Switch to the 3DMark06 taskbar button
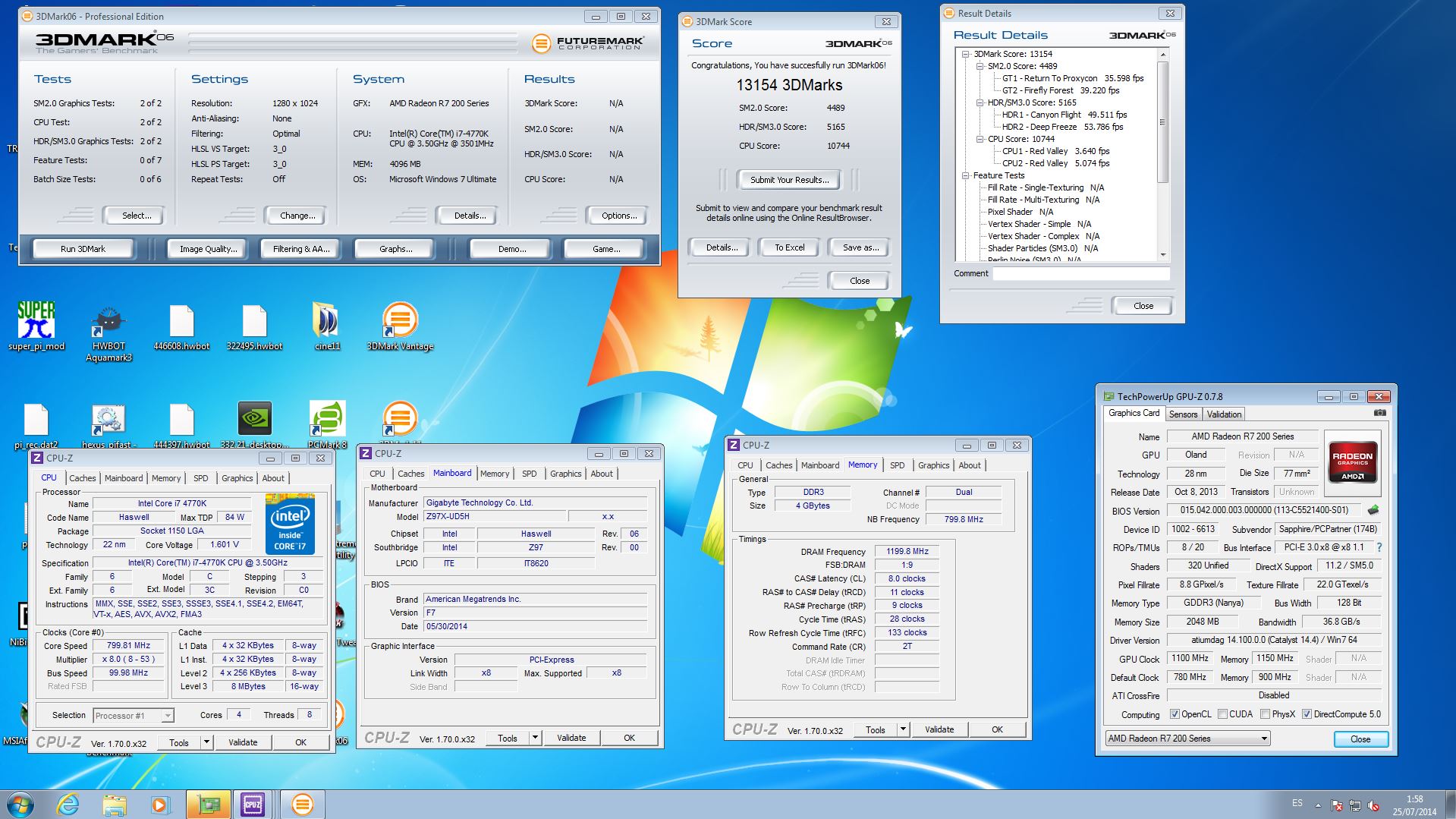 (302, 804)
